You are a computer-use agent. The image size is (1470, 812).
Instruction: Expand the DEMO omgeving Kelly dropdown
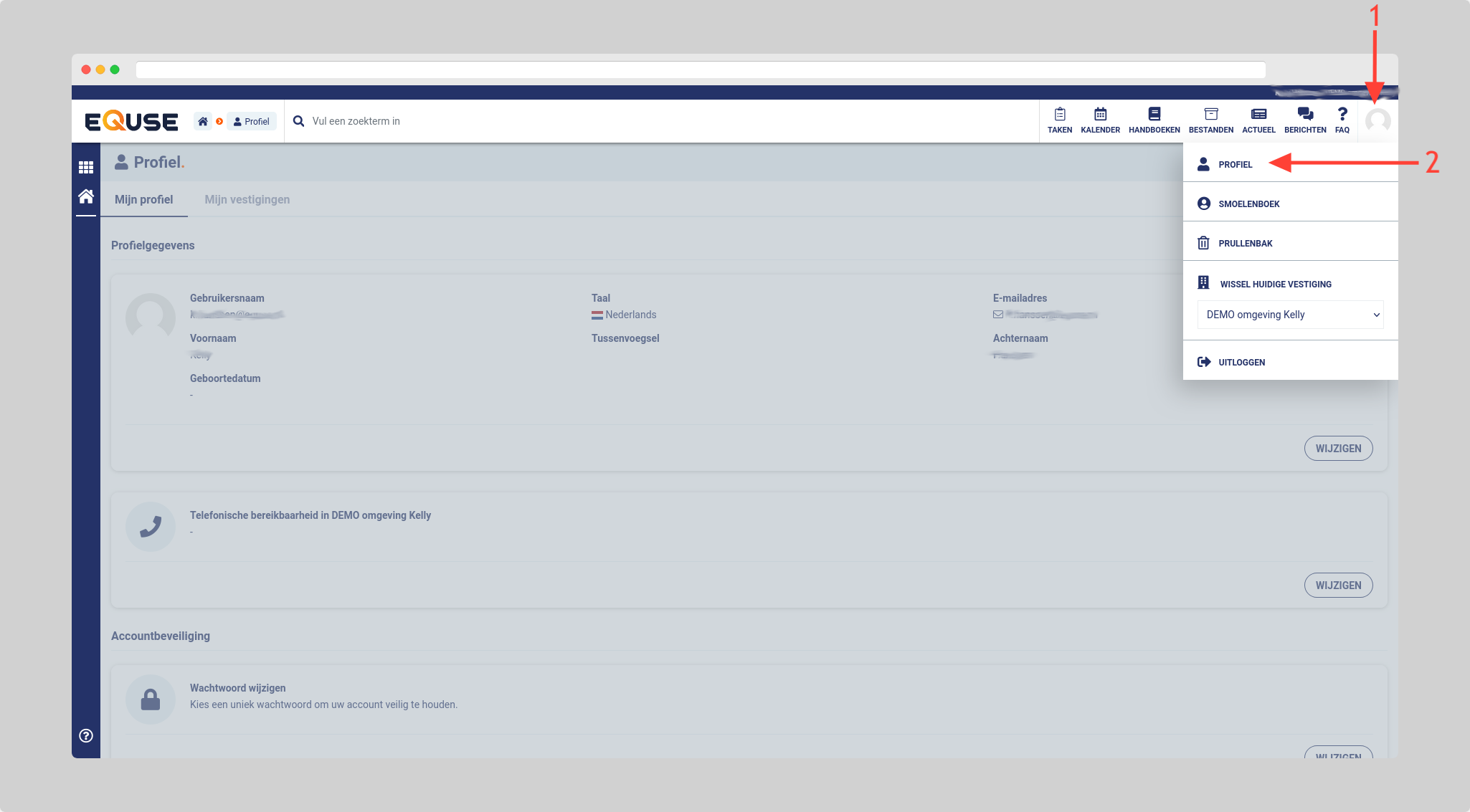click(1290, 315)
